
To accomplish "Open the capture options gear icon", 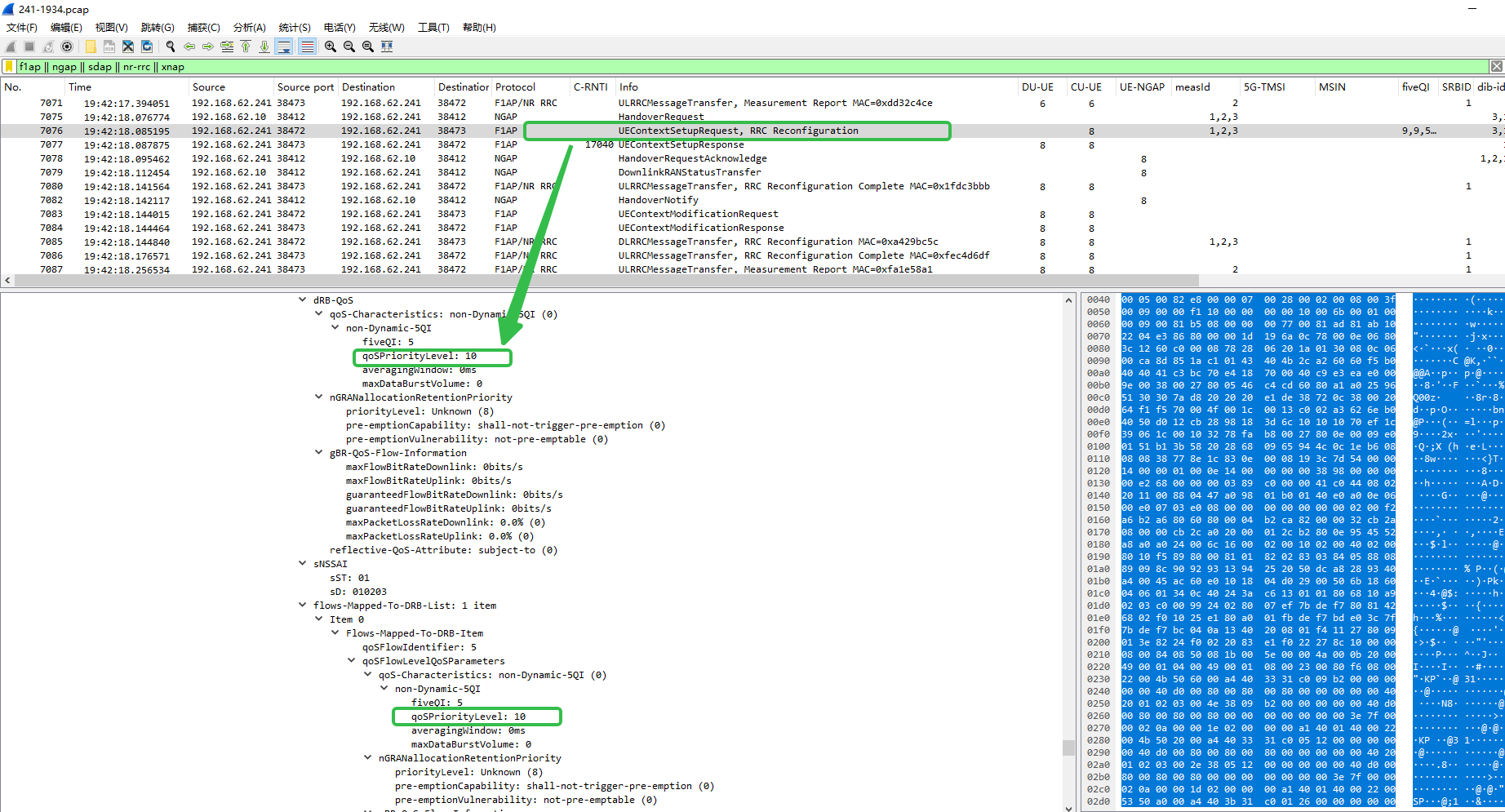I will (x=67, y=47).
